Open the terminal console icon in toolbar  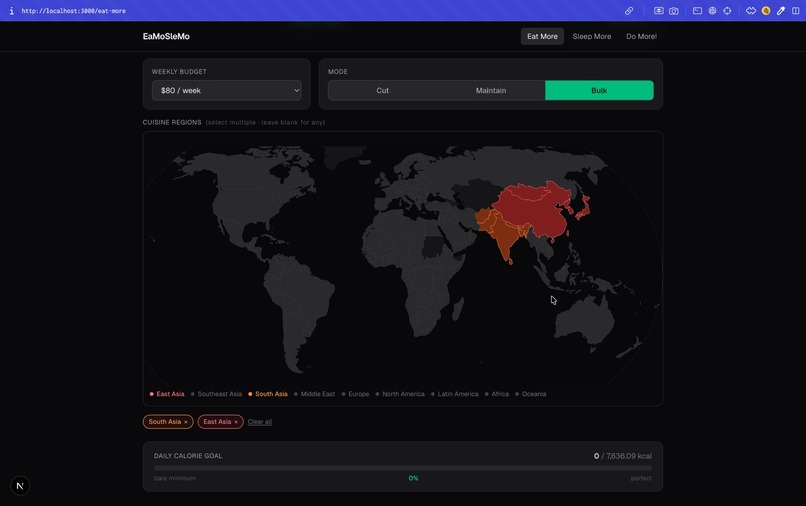pos(697,11)
